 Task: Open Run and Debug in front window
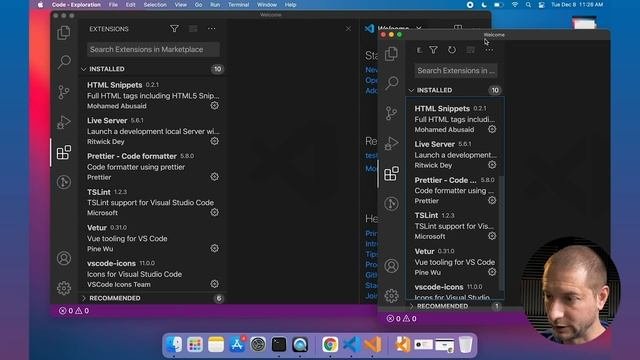[x=391, y=143]
